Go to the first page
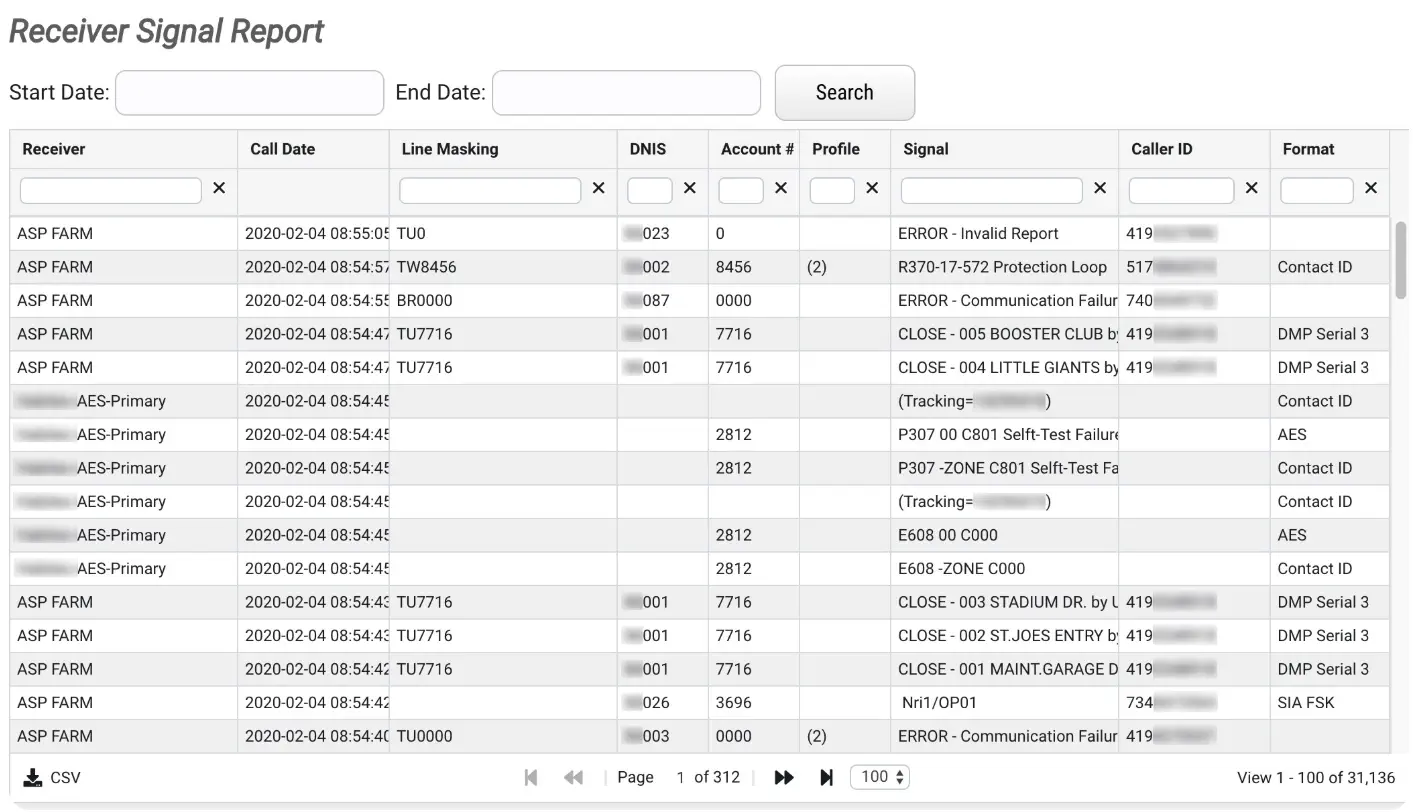The image size is (1413, 812). click(x=531, y=778)
